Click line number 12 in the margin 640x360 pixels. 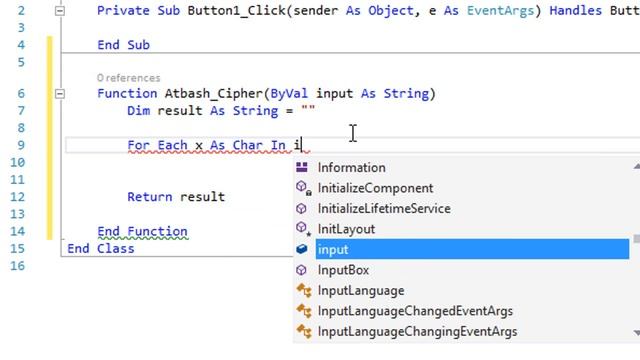(x=18, y=197)
